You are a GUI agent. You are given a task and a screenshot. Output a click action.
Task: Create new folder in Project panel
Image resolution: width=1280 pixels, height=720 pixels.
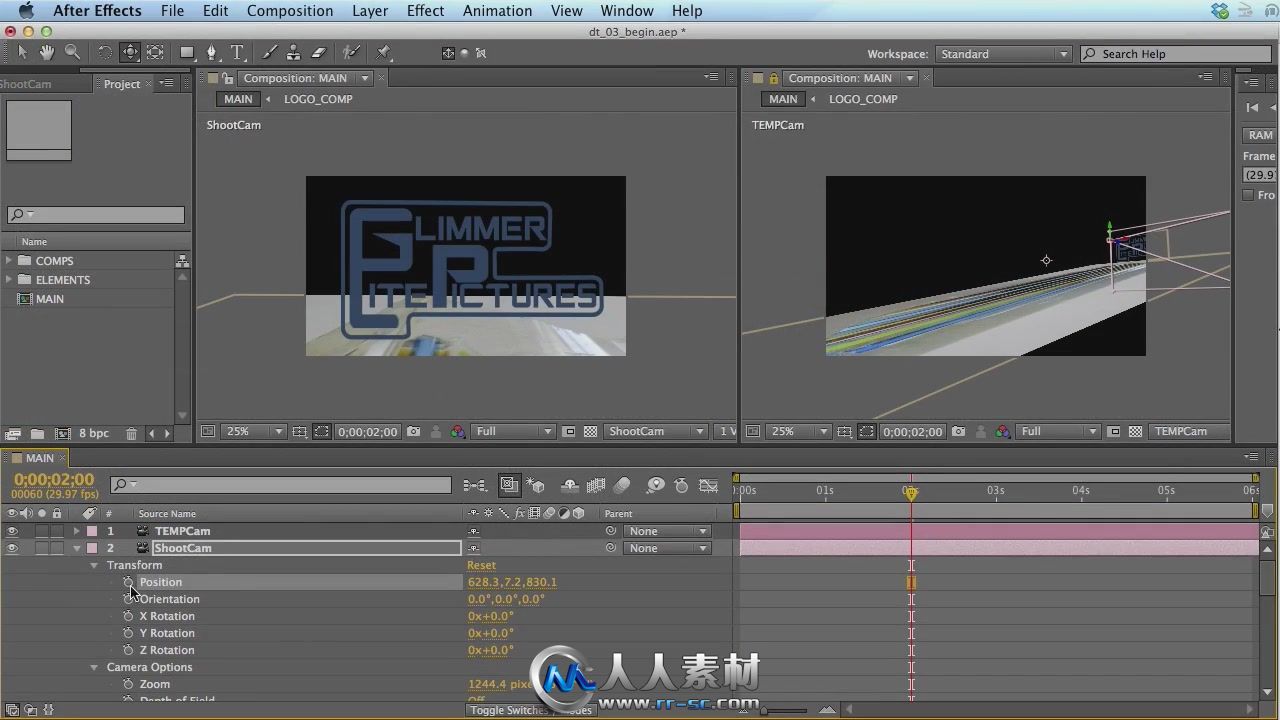point(37,434)
